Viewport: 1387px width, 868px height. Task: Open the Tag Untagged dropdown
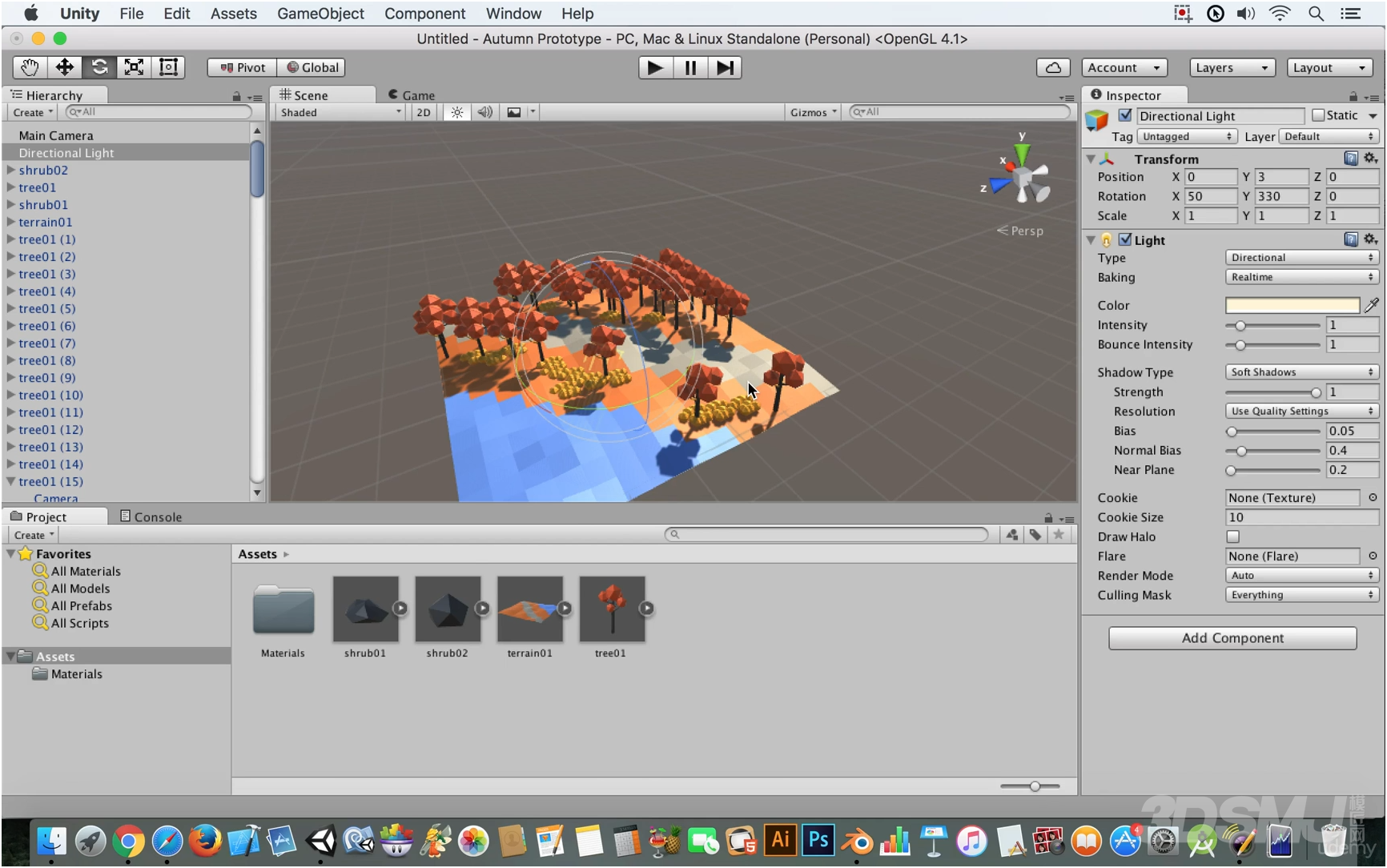(x=1187, y=137)
